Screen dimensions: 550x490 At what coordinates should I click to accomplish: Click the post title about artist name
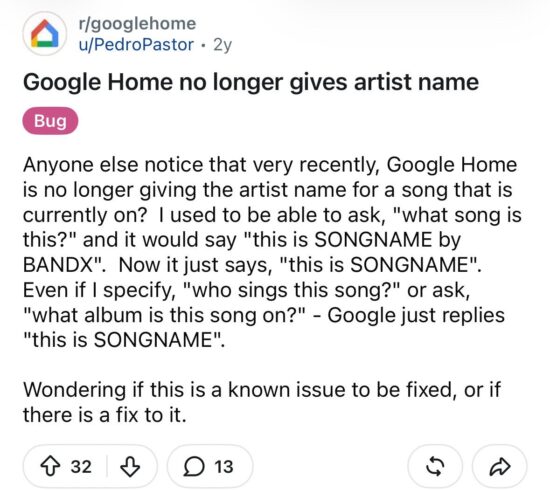251,82
